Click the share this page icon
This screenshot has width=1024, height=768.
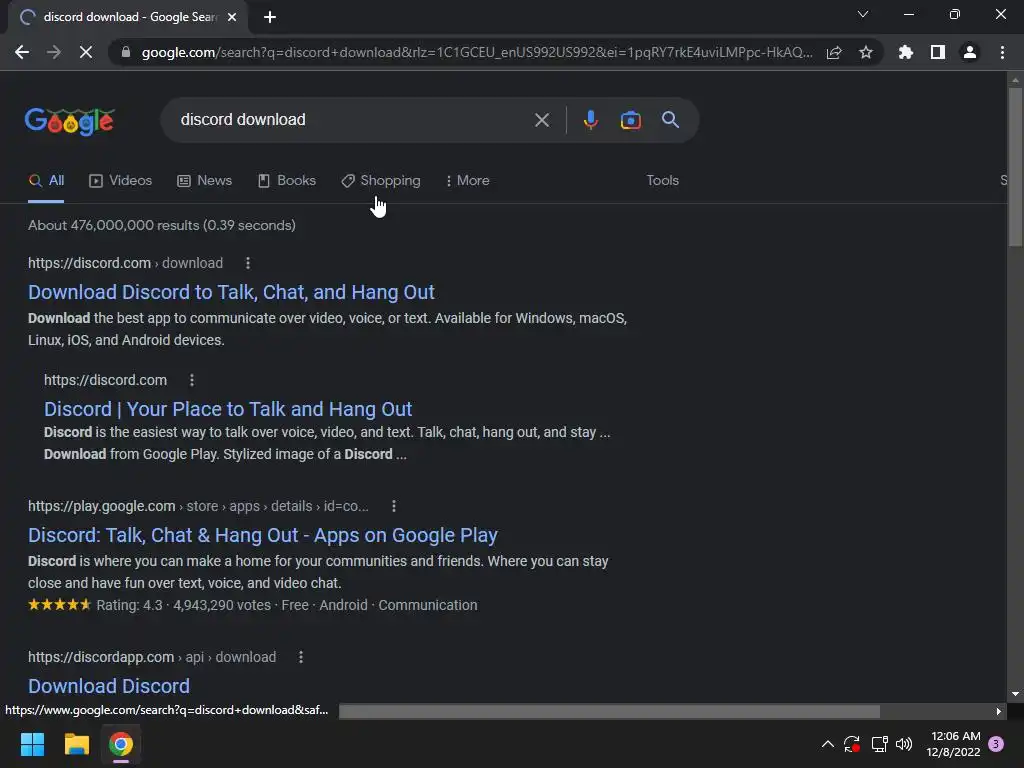pos(834,52)
